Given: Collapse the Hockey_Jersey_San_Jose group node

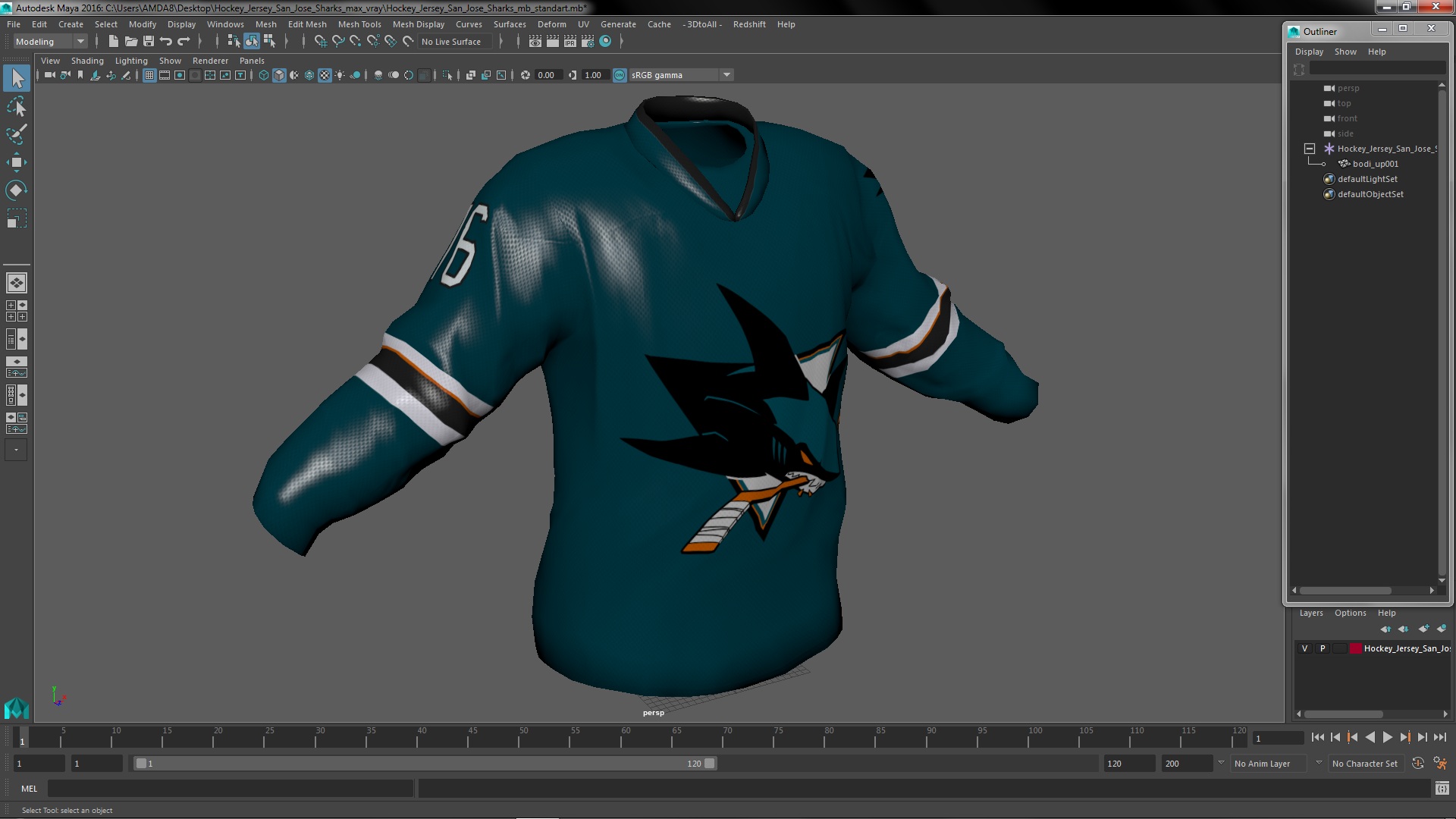Looking at the screenshot, I should point(1310,149).
